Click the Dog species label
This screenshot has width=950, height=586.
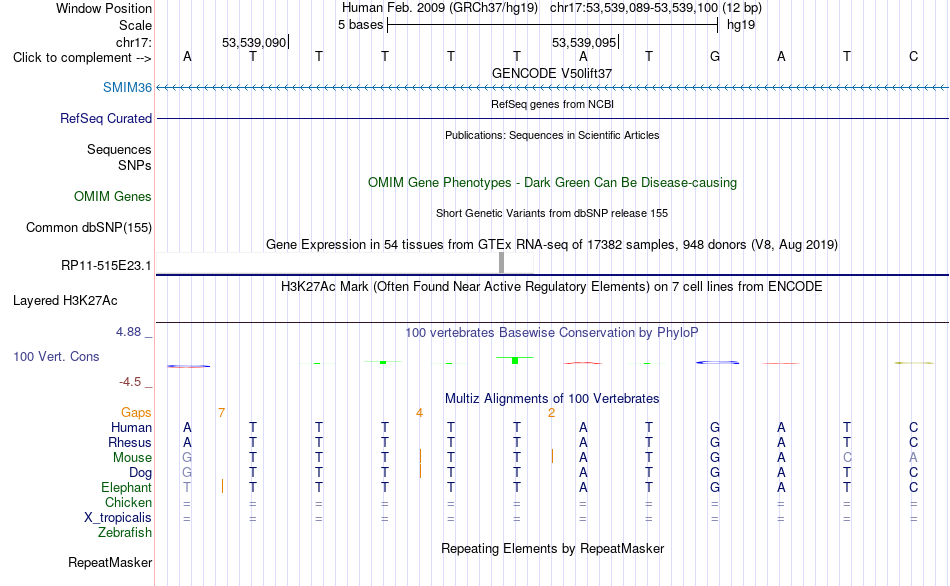tap(141, 473)
